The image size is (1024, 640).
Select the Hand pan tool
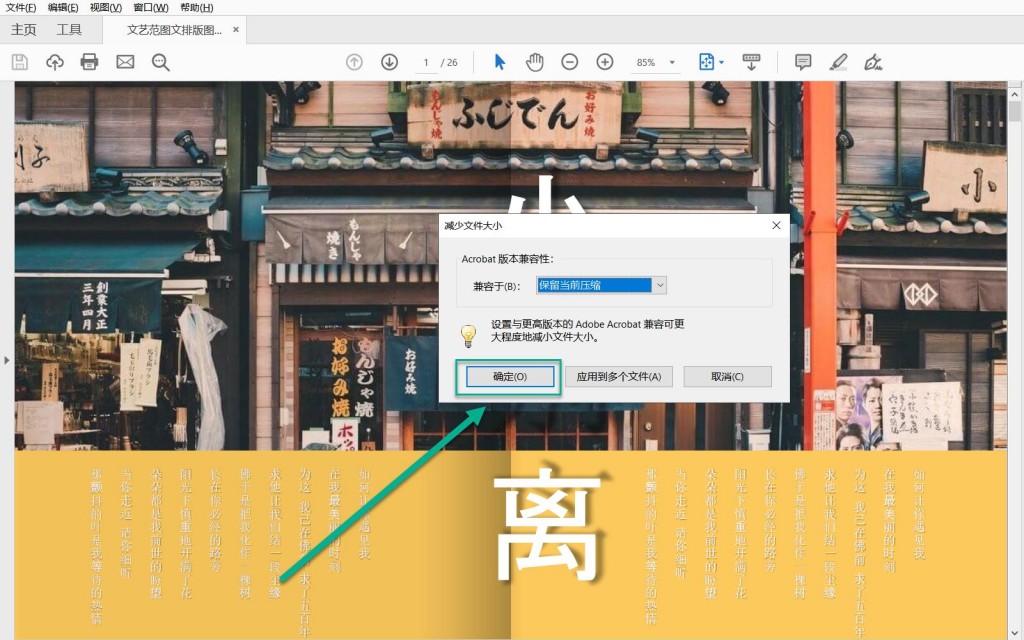coord(535,62)
